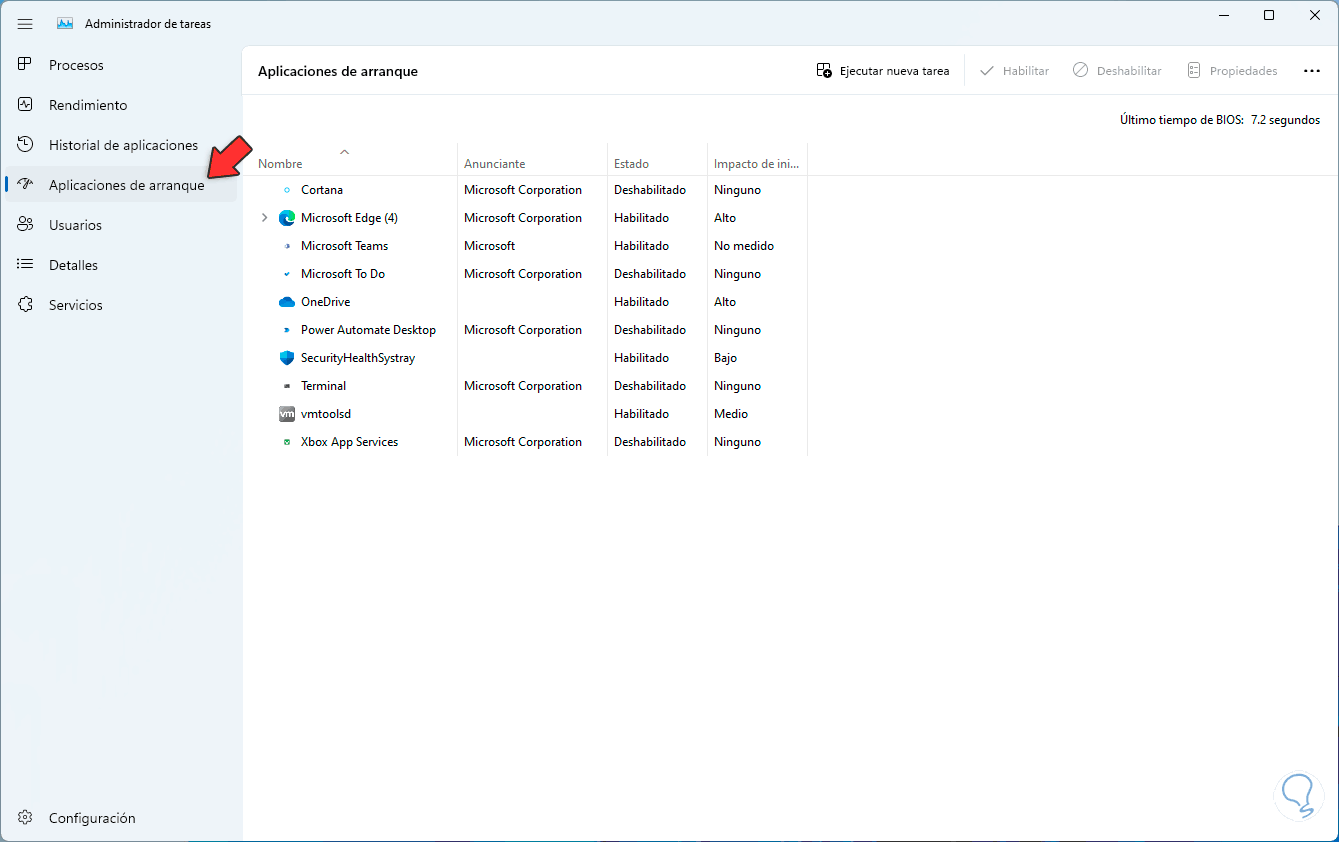This screenshot has height=842, width=1339.
Task: Click the Detalles list icon
Action: pos(27,265)
